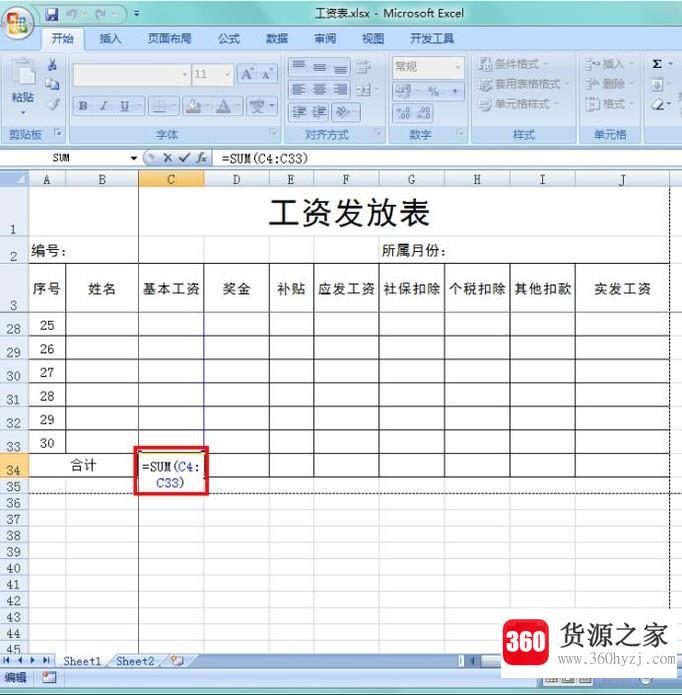The height and width of the screenshot is (695, 682).
Task: Click the Decrease Indent icon
Action: click(x=299, y=112)
